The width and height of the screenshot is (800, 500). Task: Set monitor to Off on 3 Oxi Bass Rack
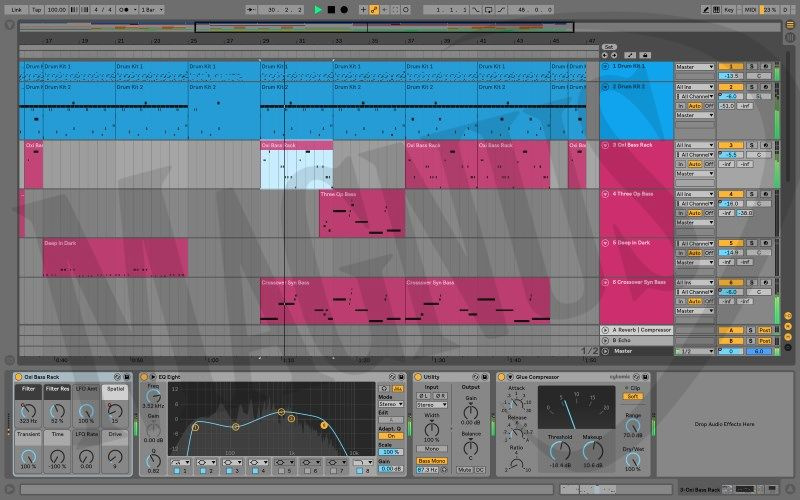click(x=707, y=164)
